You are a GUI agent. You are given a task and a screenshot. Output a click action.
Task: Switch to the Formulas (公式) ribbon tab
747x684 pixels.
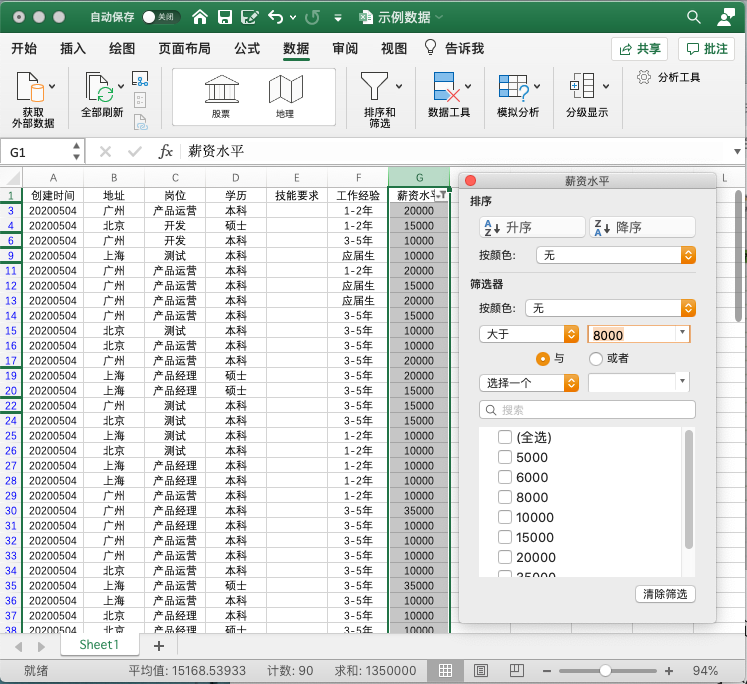coord(247,48)
